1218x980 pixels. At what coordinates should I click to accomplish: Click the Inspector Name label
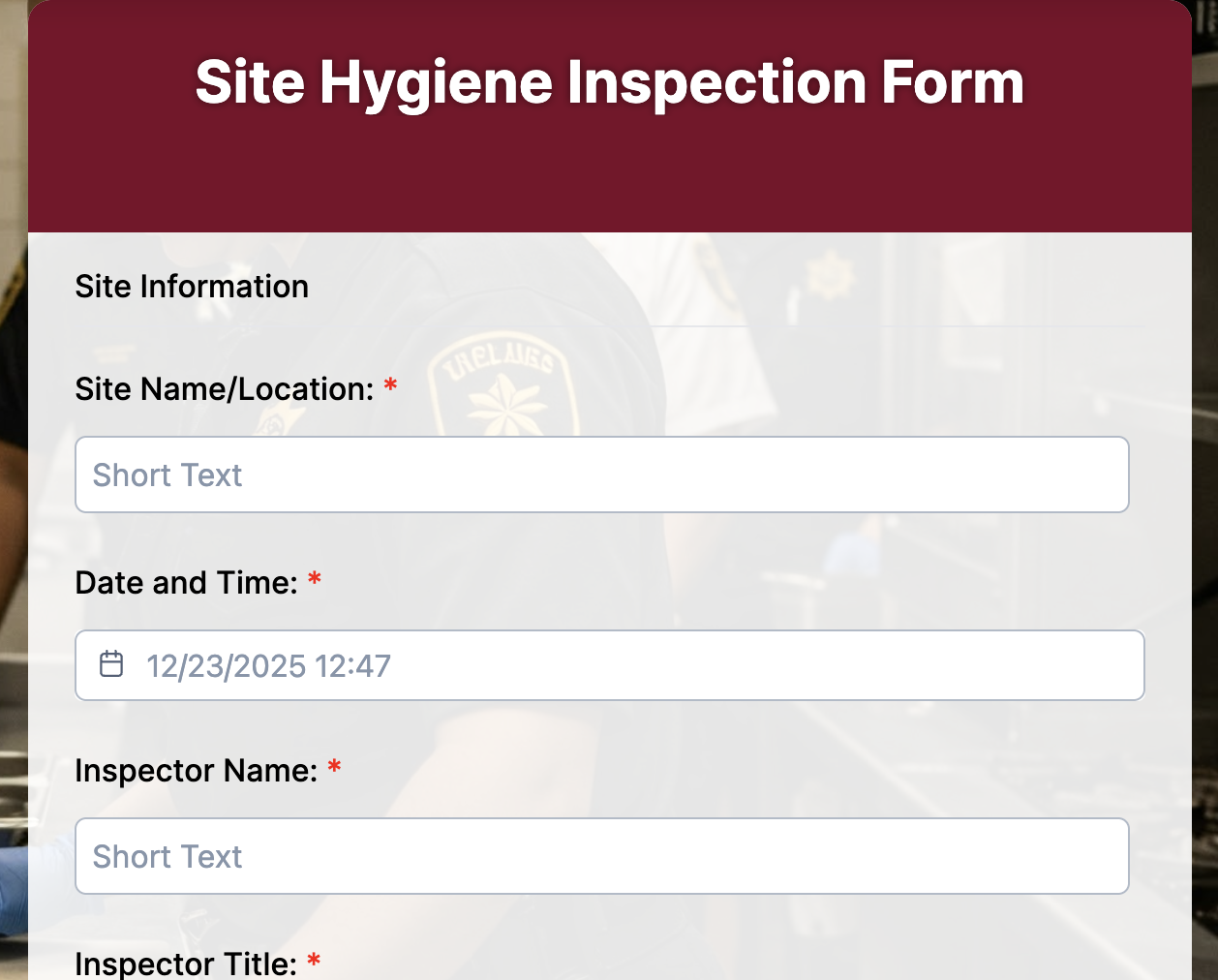point(196,770)
